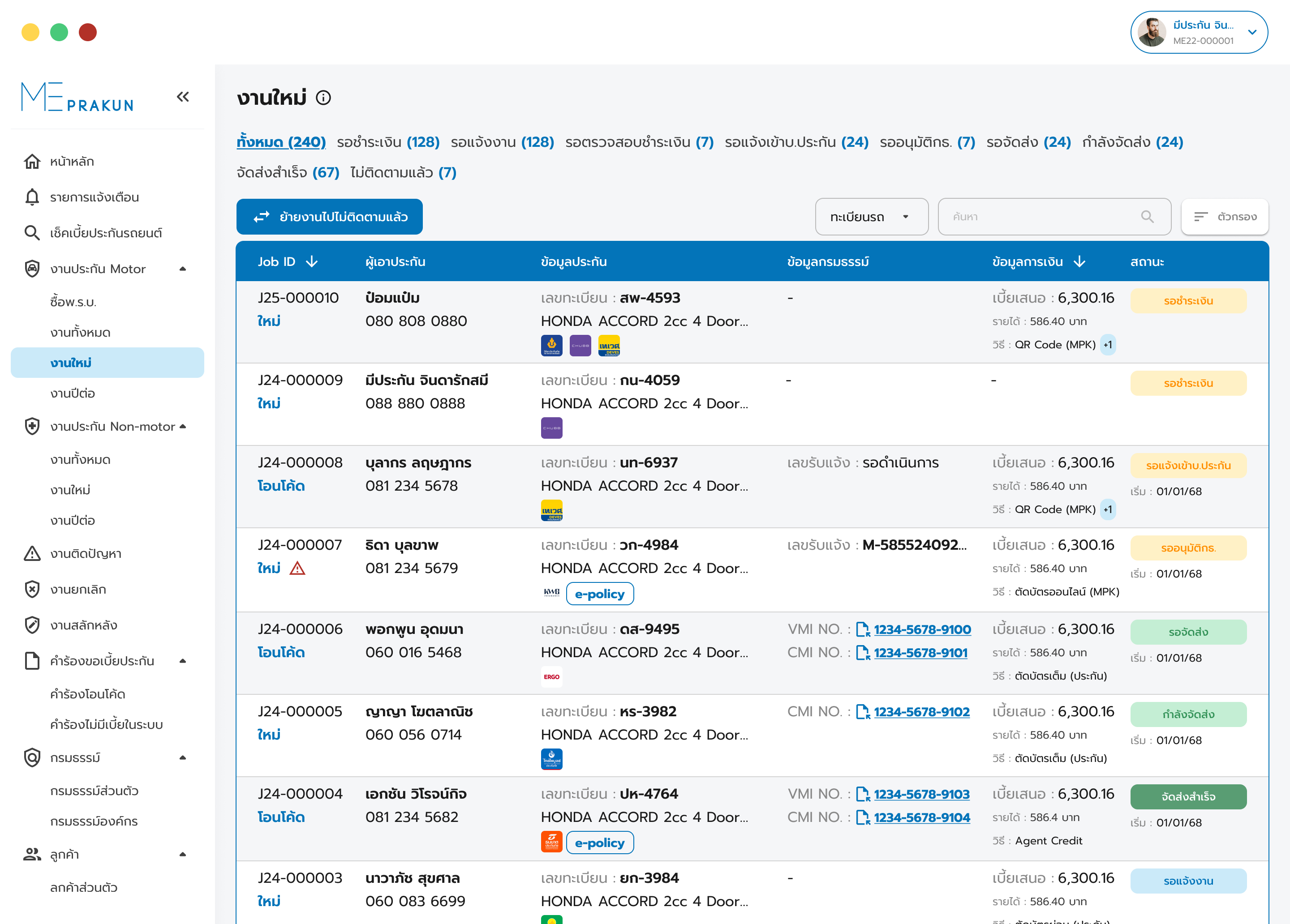
Task: Collapse the กรมธรรม์ sidebar section
Action: (x=183, y=757)
